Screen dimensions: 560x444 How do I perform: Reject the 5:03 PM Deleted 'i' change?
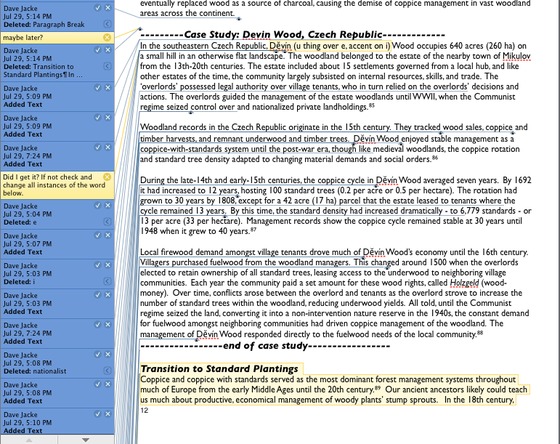[108, 265]
